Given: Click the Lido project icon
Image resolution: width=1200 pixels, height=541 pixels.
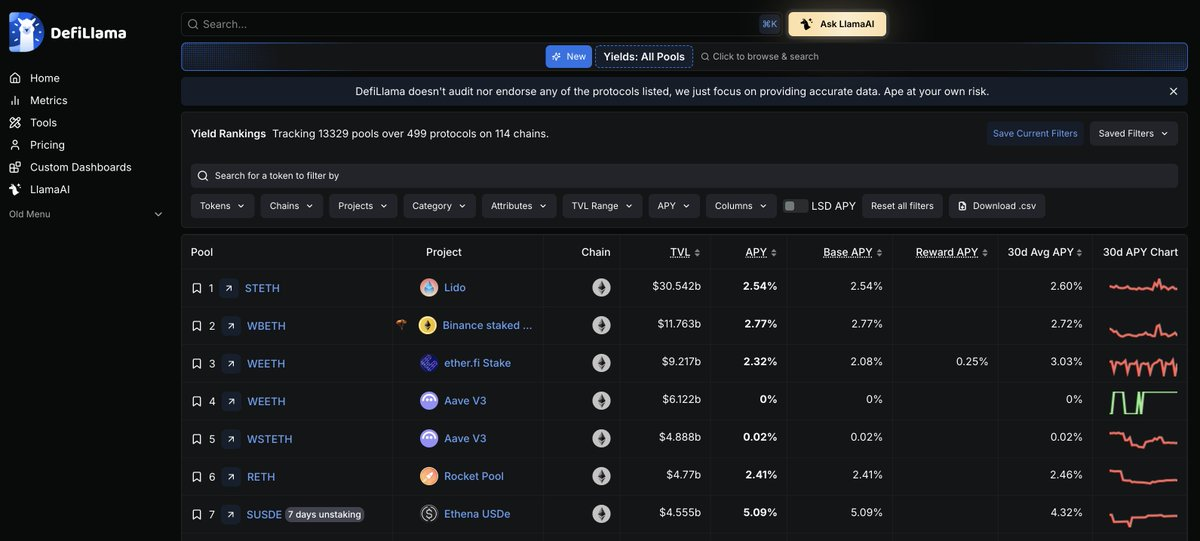Looking at the screenshot, I should coord(429,288).
